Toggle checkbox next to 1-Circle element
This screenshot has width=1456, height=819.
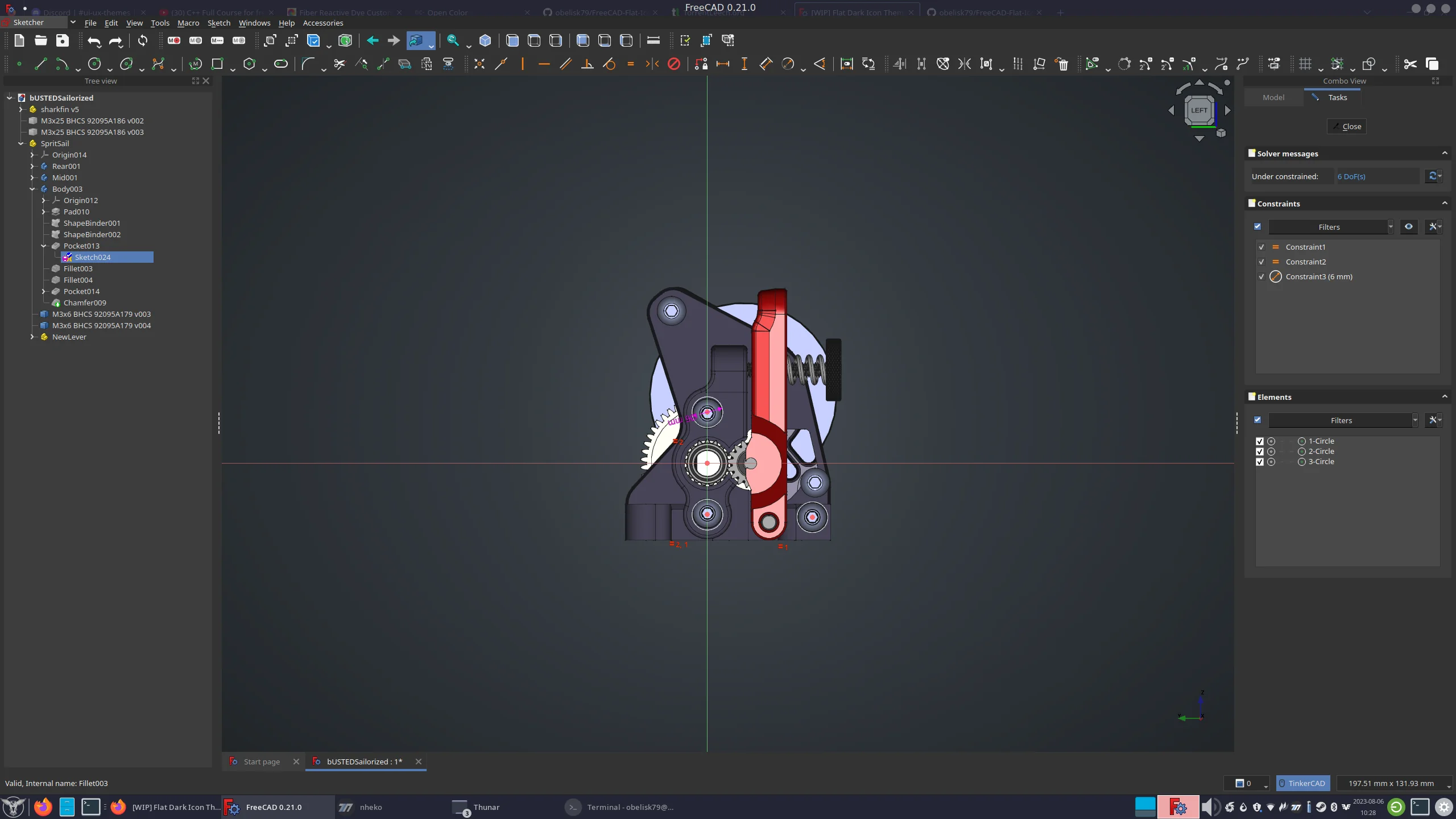(x=1259, y=441)
